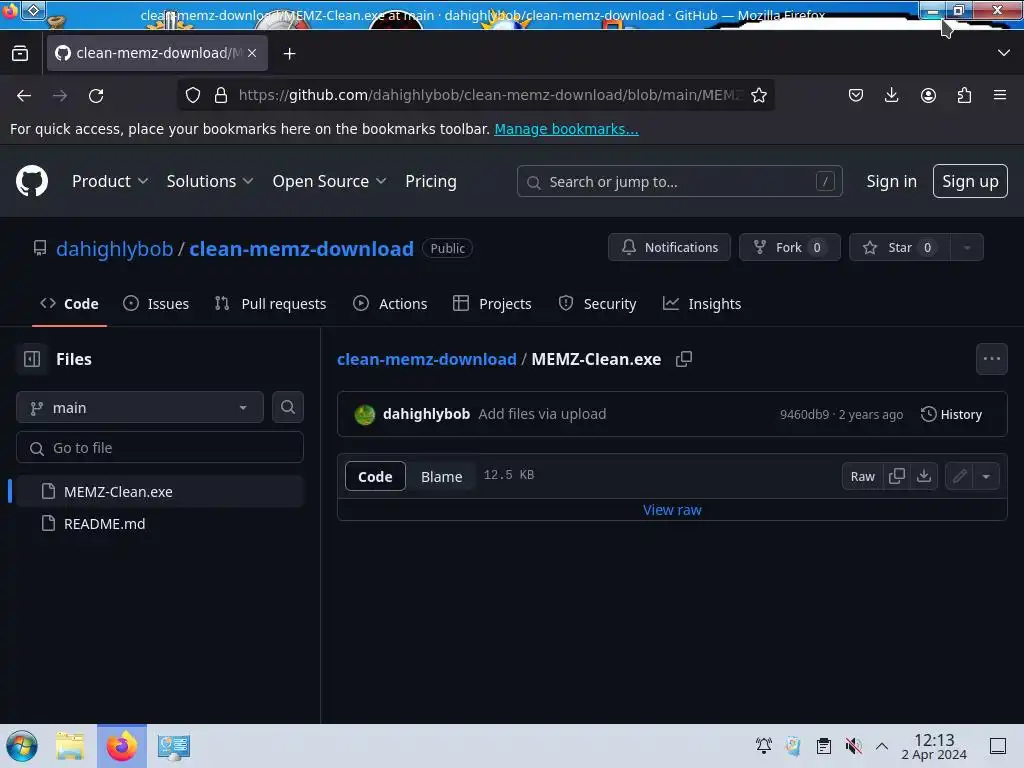Image resolution: width=1024 pixels, height=768 pixels.
Task: Open dahighlybob commit author link
Action: (x=426, y=414)
